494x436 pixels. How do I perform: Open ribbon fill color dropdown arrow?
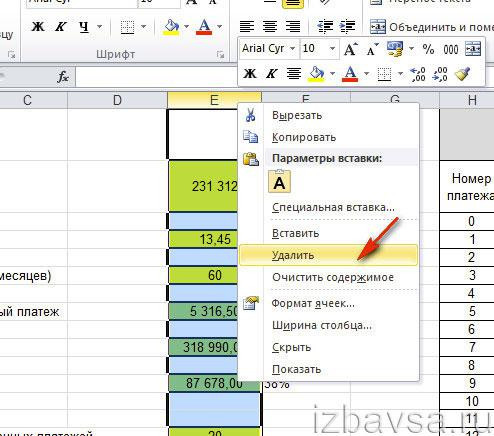[186, 27]
